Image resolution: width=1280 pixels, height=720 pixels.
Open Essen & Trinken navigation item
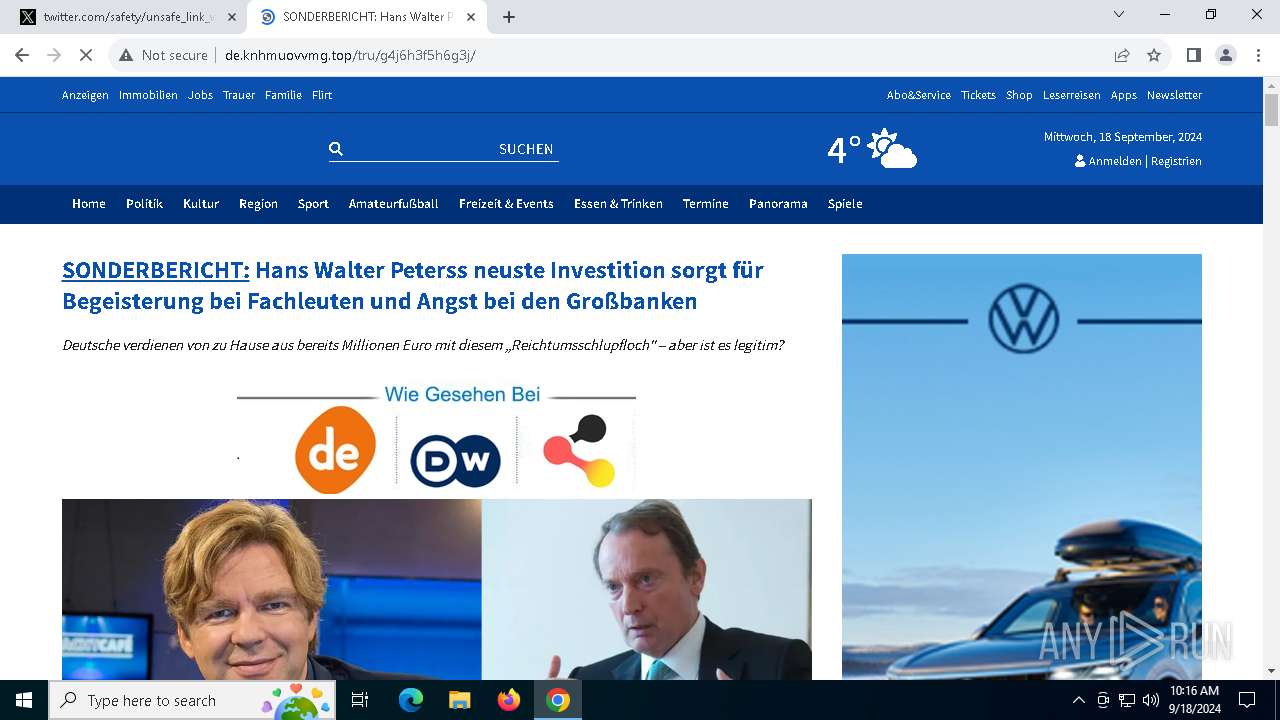[x=618, y=204]
